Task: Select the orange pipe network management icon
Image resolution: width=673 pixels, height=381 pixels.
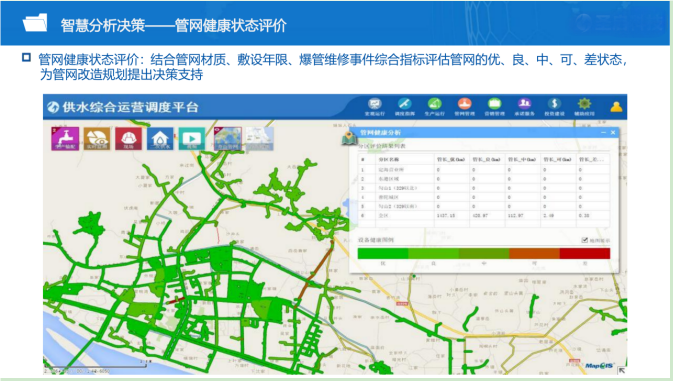Action: coord(464,107)
